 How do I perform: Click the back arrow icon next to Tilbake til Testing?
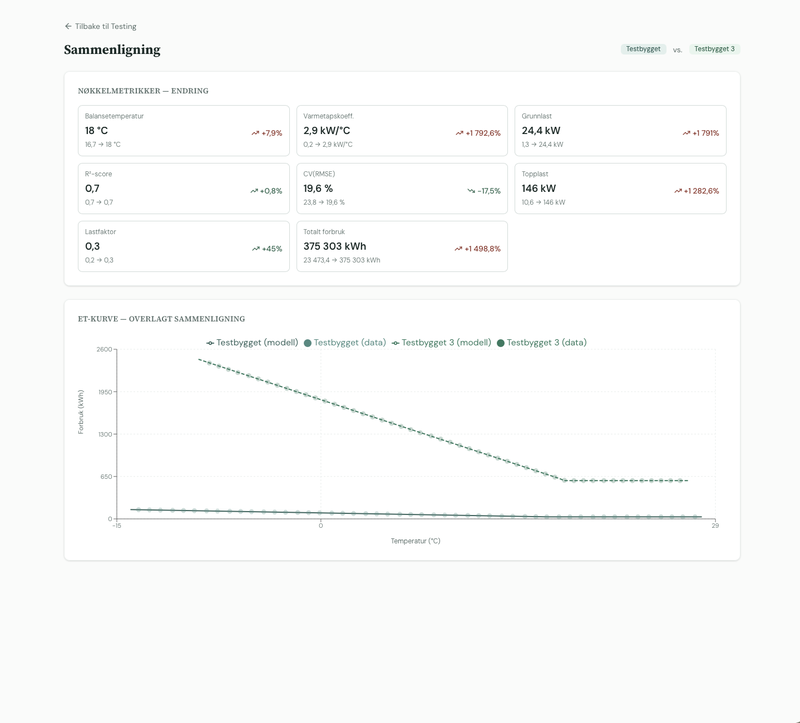click(68, 26)
